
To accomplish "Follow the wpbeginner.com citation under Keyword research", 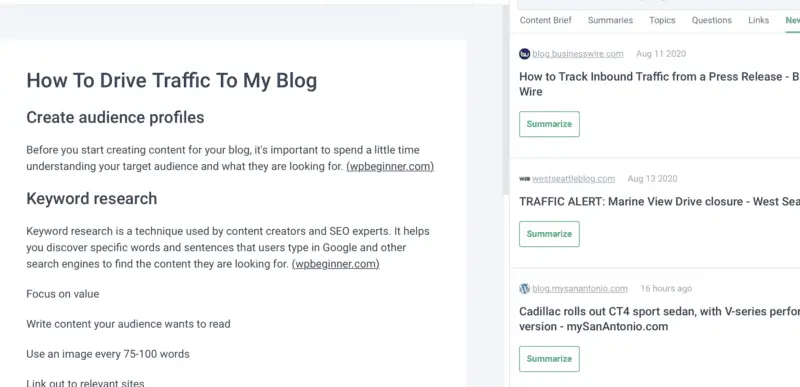I will [x=336, y=264].
